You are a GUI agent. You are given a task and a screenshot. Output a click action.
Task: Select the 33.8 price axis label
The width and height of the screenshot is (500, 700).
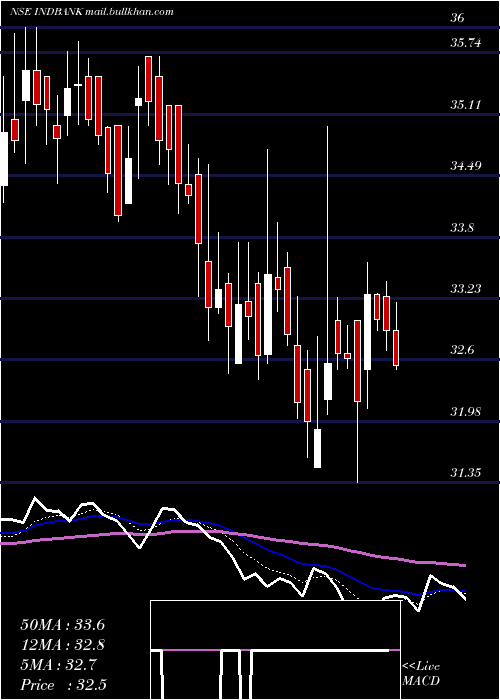[x=462, y=228]
